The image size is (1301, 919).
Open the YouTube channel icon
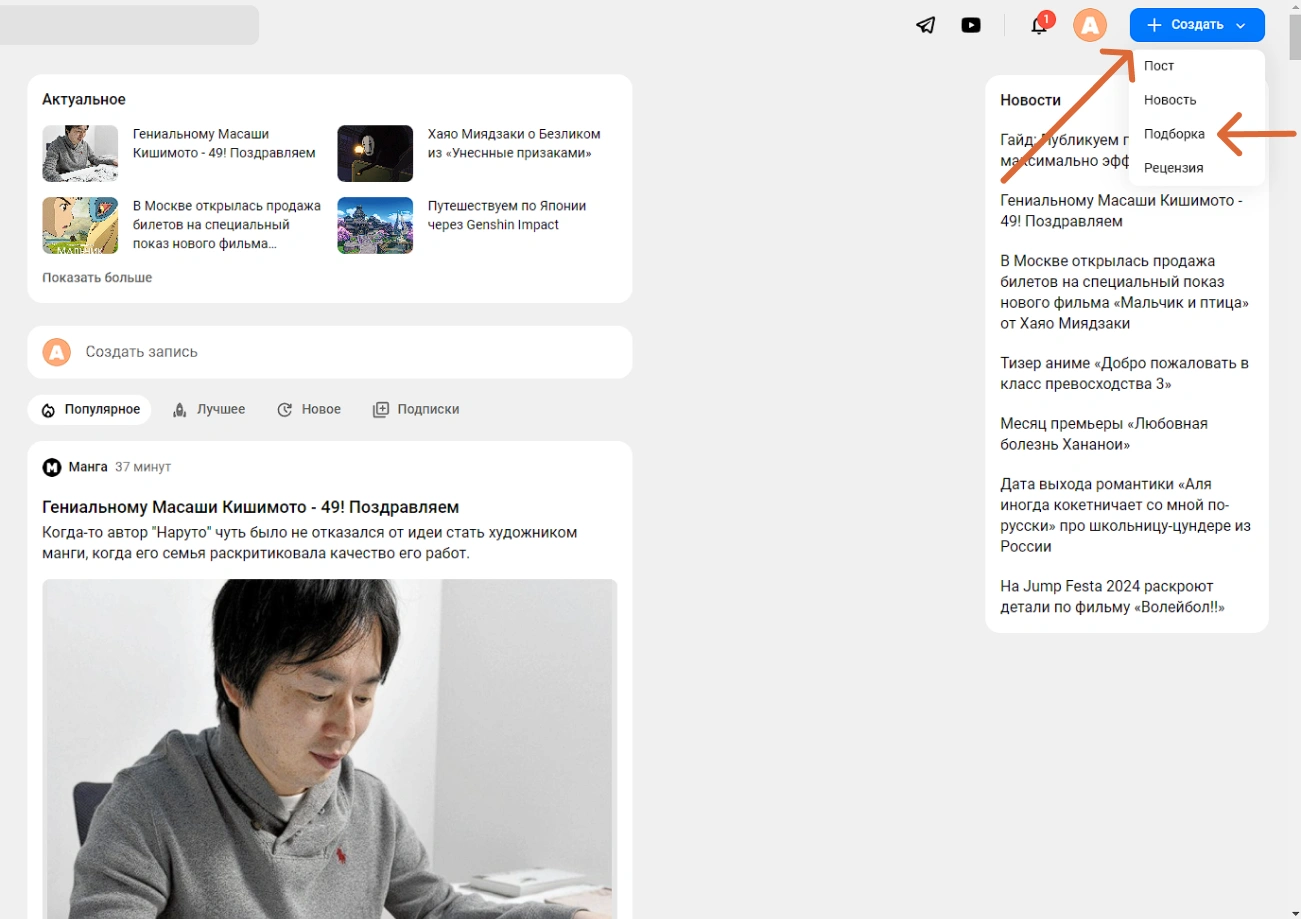971,25
